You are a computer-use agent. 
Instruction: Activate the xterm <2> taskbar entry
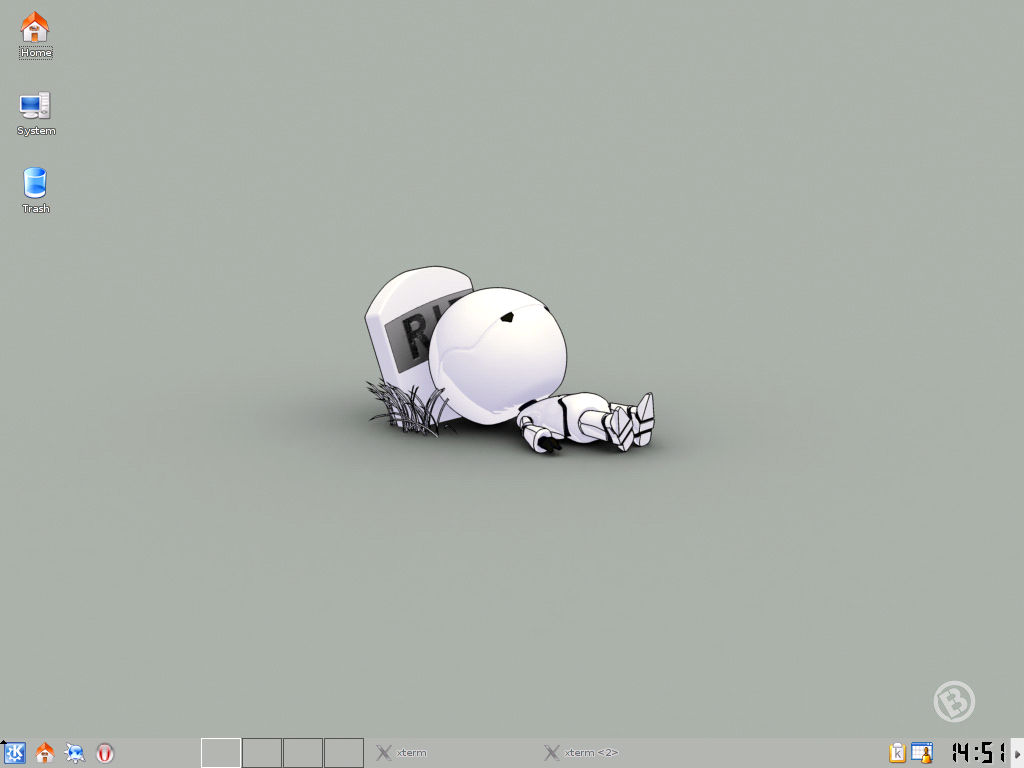click(x=591, y=753)
